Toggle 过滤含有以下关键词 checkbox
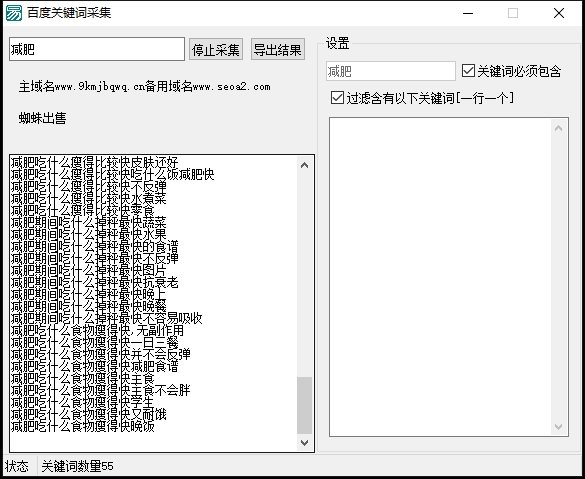The width and height of the screenshot is (585, 479). coord(422,98)
